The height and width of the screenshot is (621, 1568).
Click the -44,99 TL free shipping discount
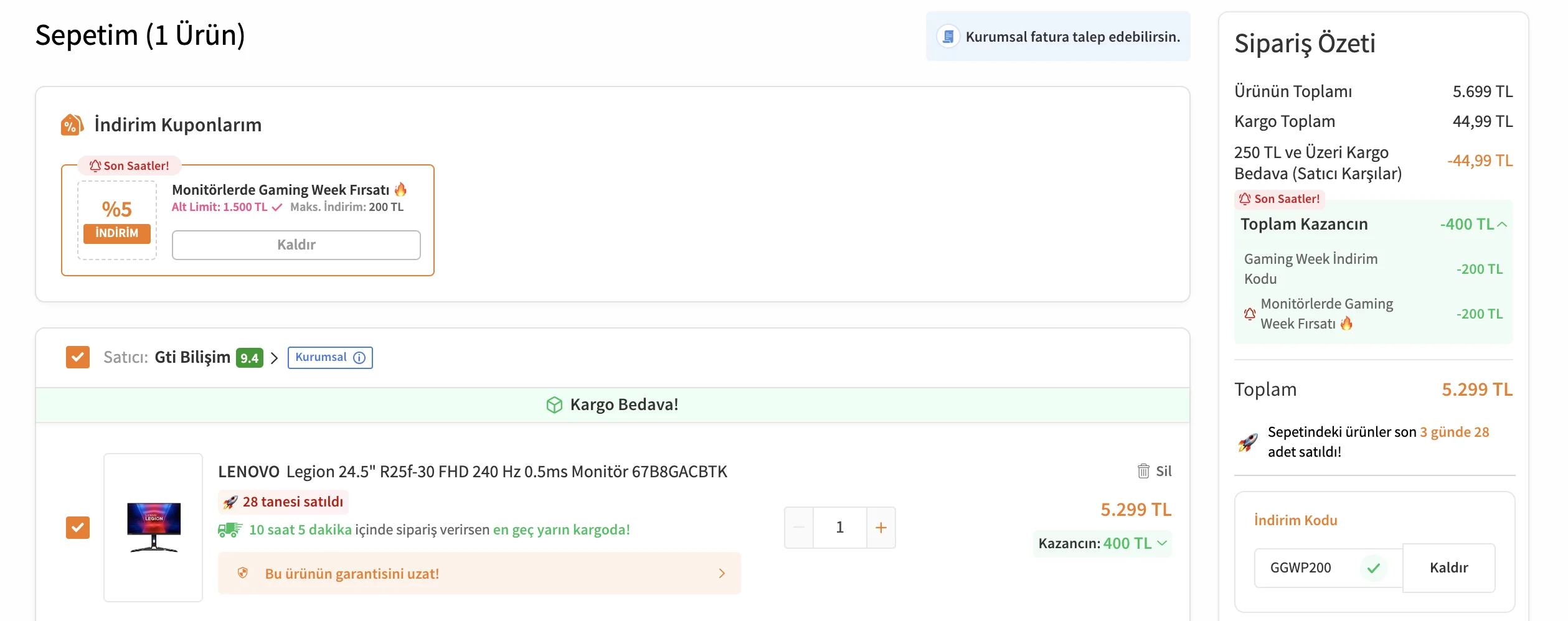pyautogui.click(x=1480, y=161)
